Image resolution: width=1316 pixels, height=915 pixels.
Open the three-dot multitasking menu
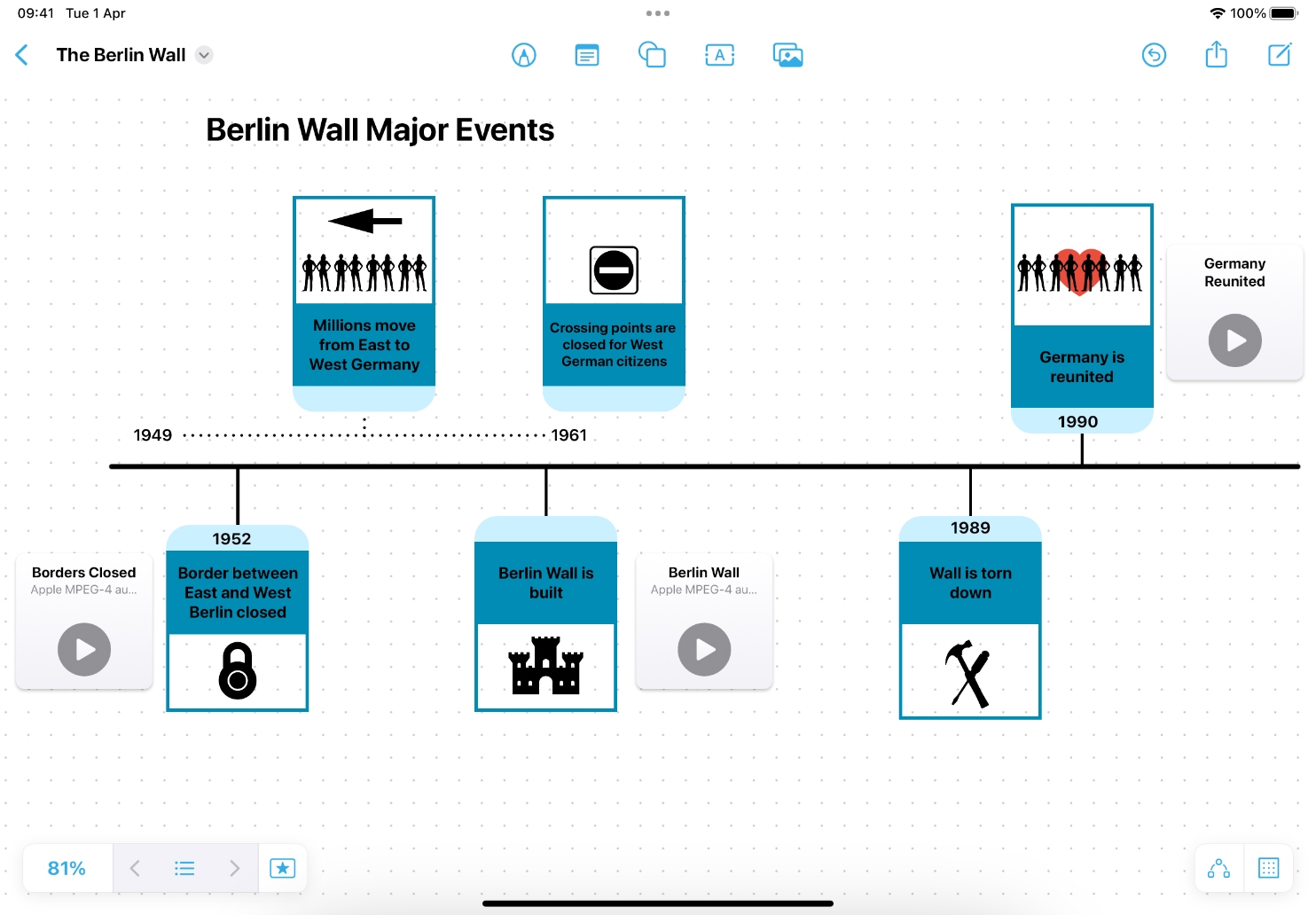pyautogui.click(x=658, y=13)
